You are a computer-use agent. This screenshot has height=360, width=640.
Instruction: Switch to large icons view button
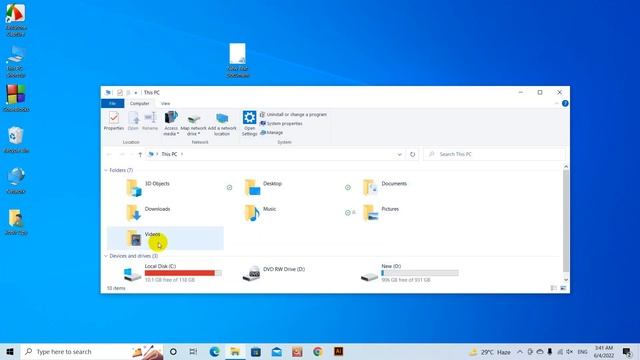[x=563, y=288]
